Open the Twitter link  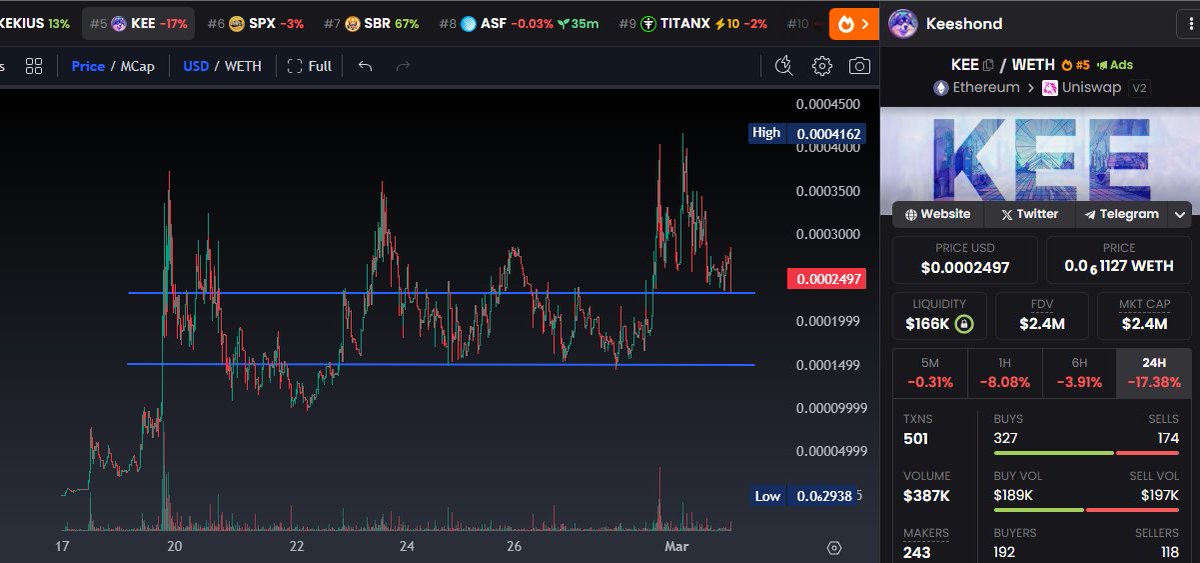pos(1030,214)
